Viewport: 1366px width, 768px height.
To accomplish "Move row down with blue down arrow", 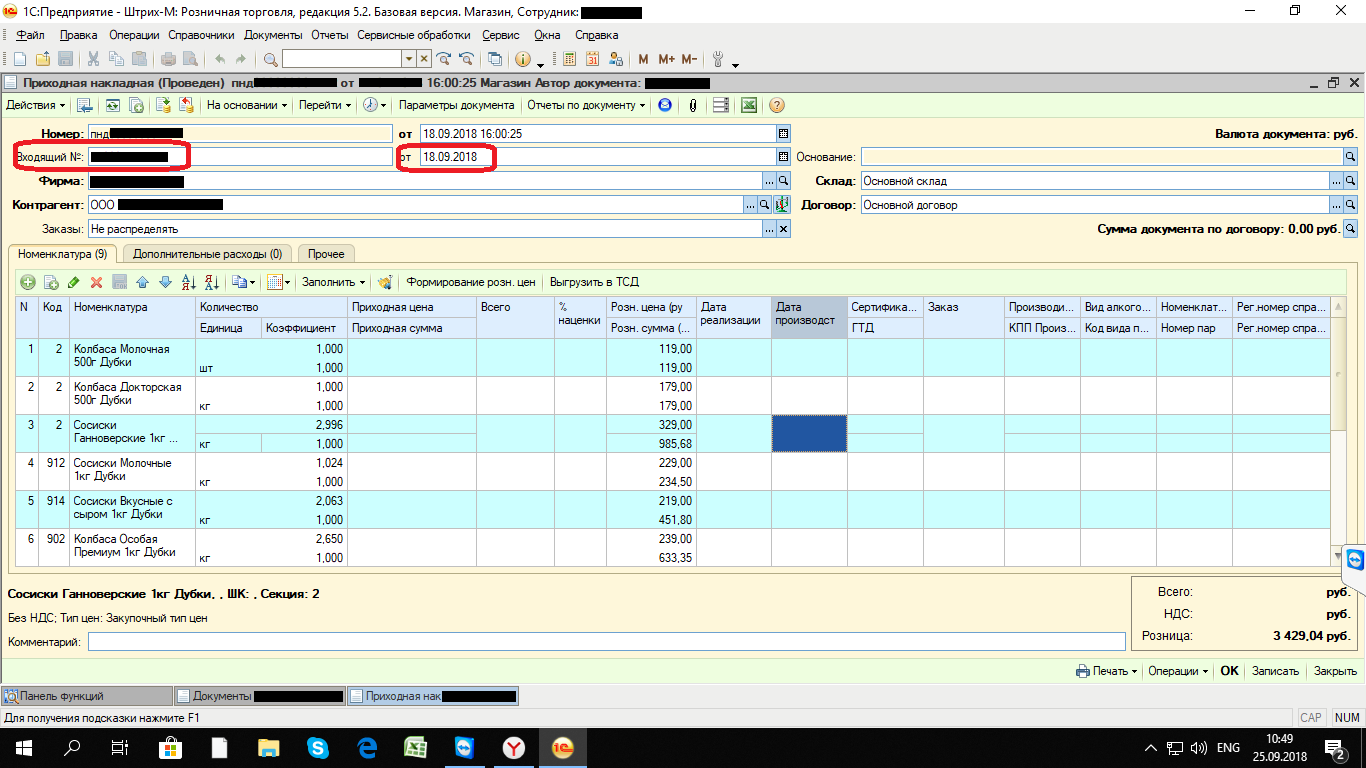I will point(165,283).
